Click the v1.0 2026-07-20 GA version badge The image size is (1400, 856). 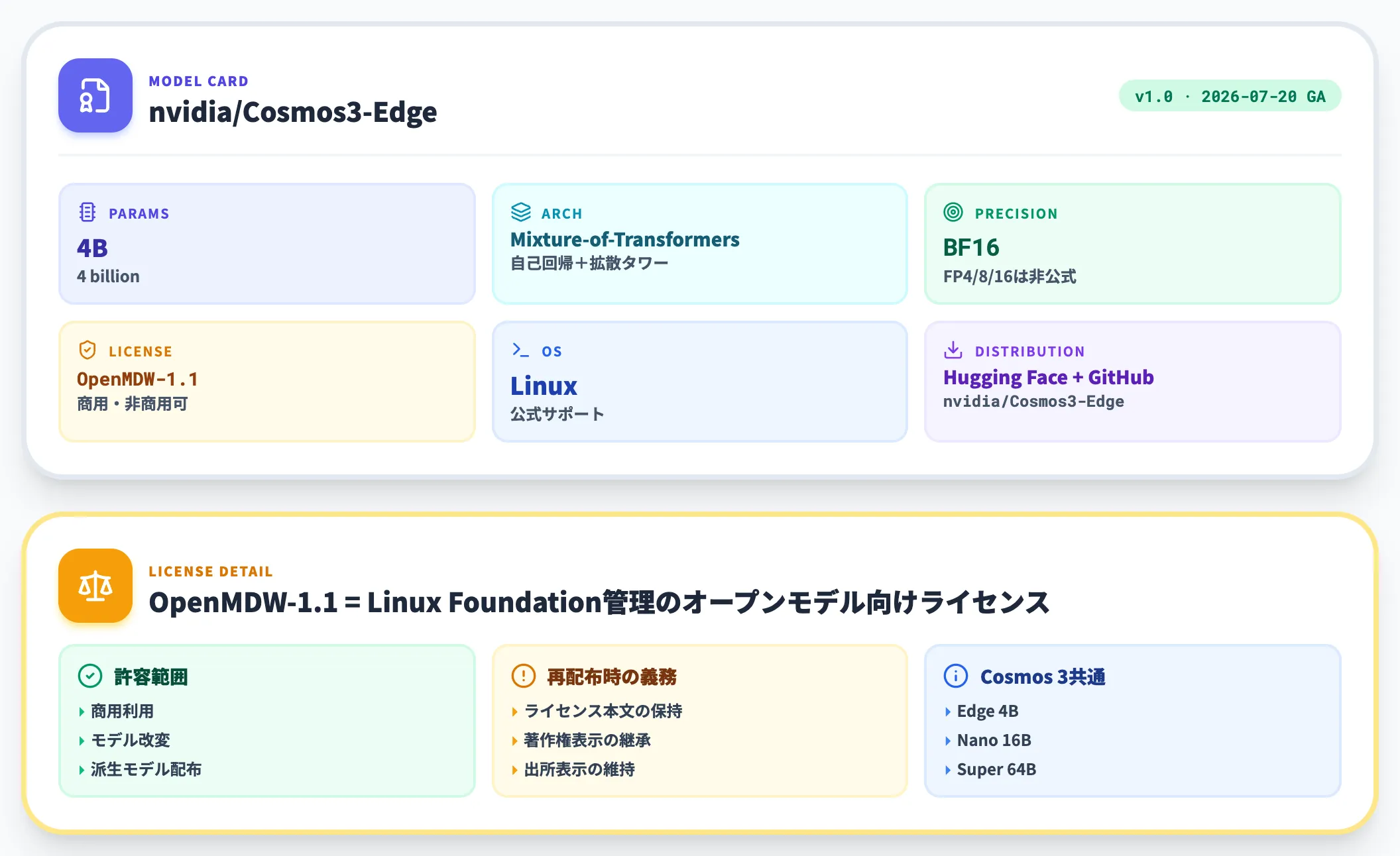[x=1230, y=96]
